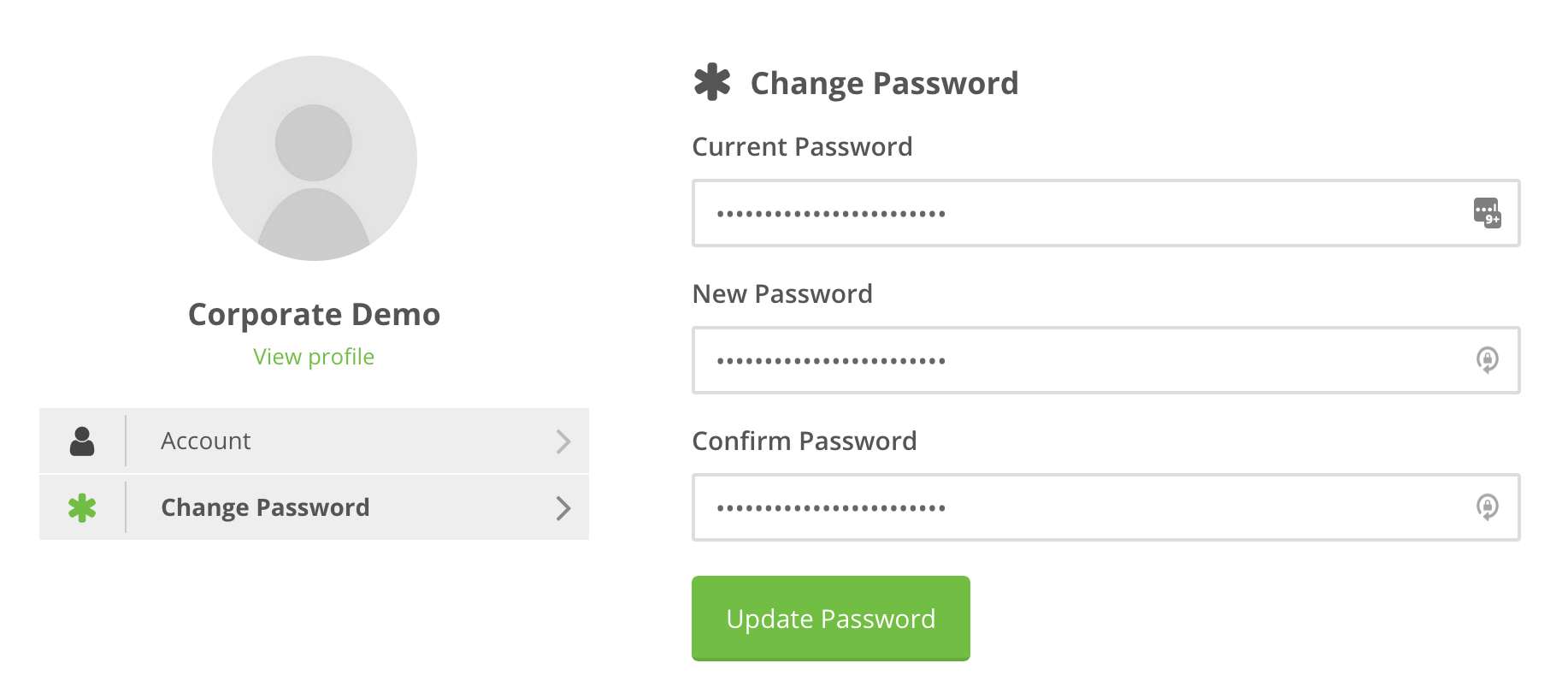1568x681 pixels.
Task: Click the person icon beside Account
Action: click(x=82, y=441)
